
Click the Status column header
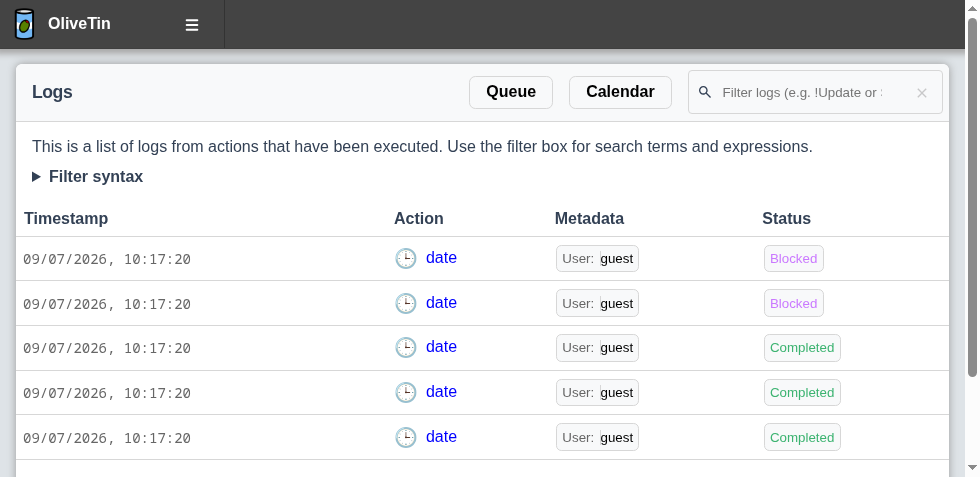tap(786, 218)
